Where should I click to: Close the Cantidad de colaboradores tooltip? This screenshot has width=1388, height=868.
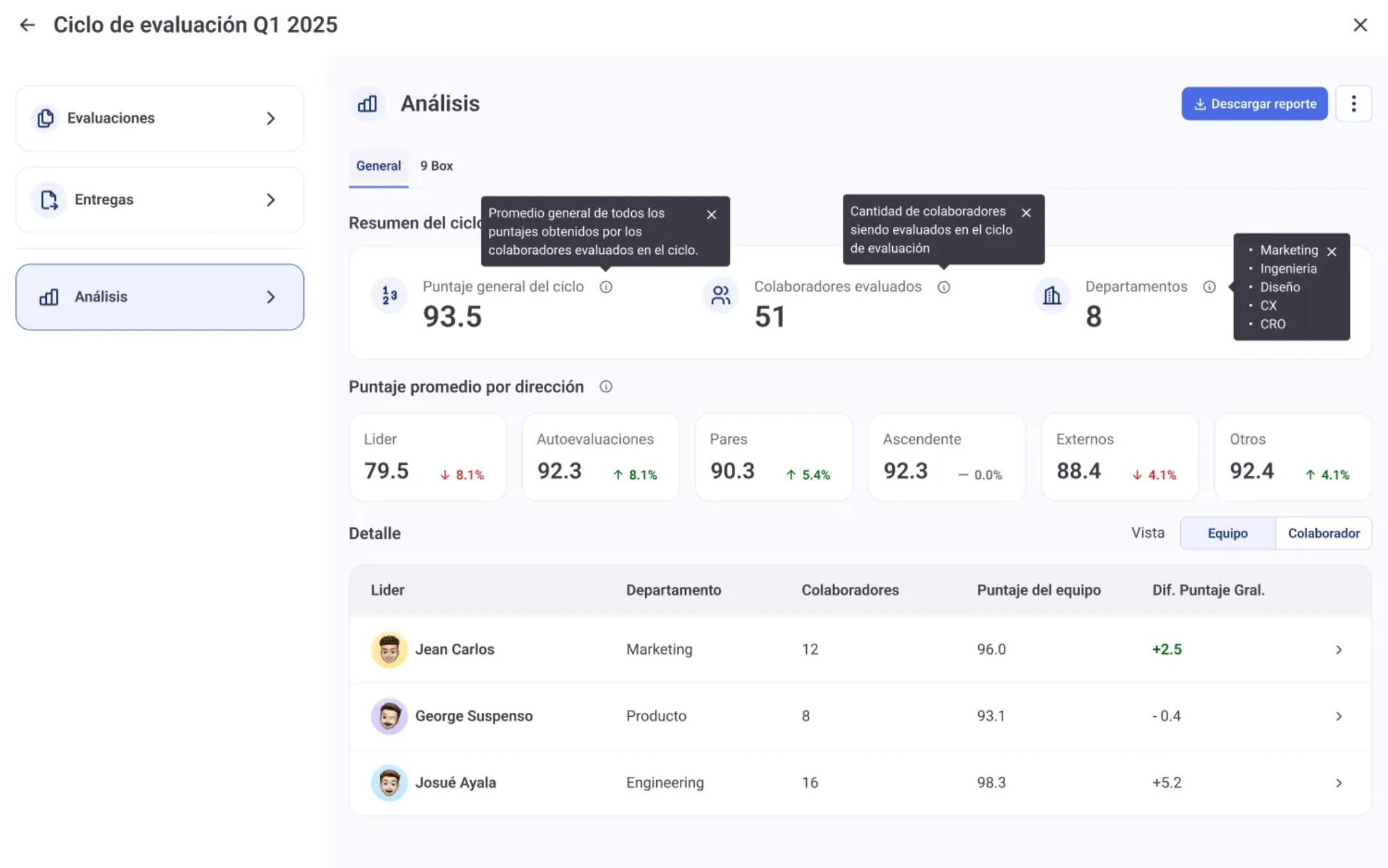coord(1026,213)
